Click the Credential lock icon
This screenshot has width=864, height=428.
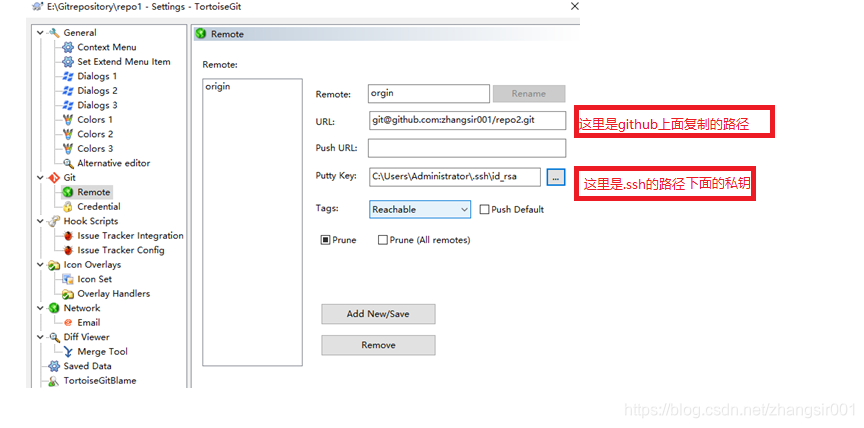point(68,207)
